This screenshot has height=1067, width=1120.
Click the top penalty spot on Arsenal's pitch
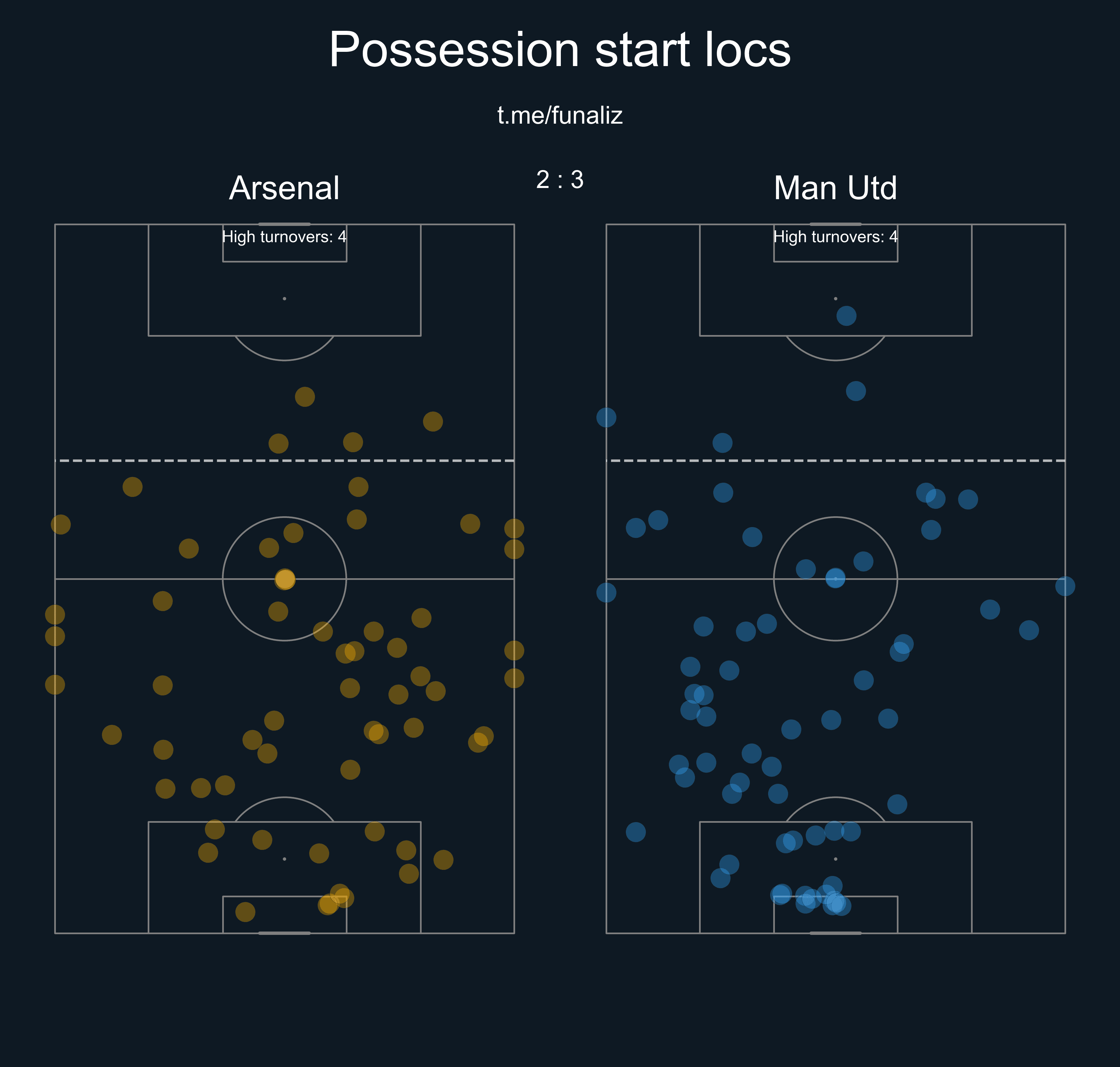[x=284, y=299]
